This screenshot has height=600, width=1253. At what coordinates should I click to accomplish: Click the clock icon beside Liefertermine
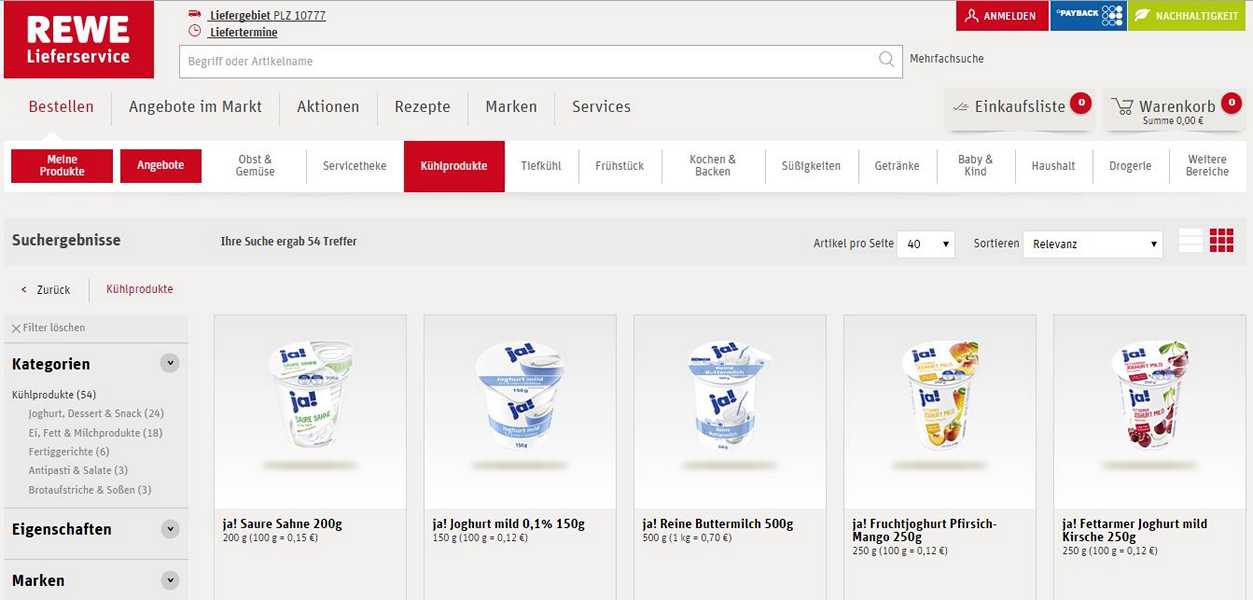click(x=195, y=32)
